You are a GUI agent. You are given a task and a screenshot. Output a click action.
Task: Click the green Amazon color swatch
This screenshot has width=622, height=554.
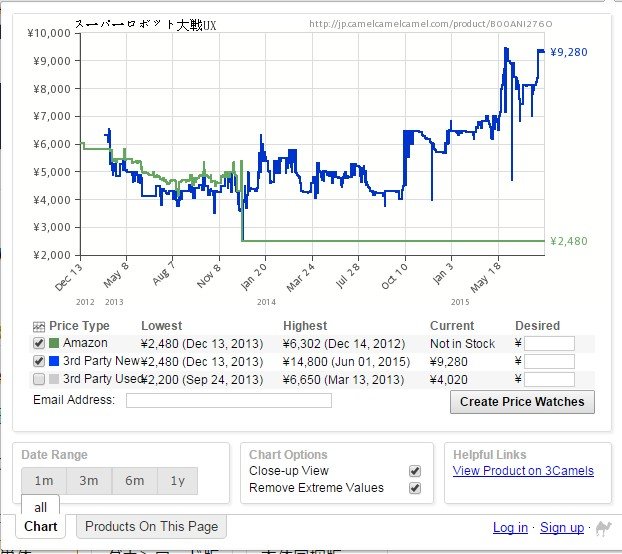click(x=54, y=344)
